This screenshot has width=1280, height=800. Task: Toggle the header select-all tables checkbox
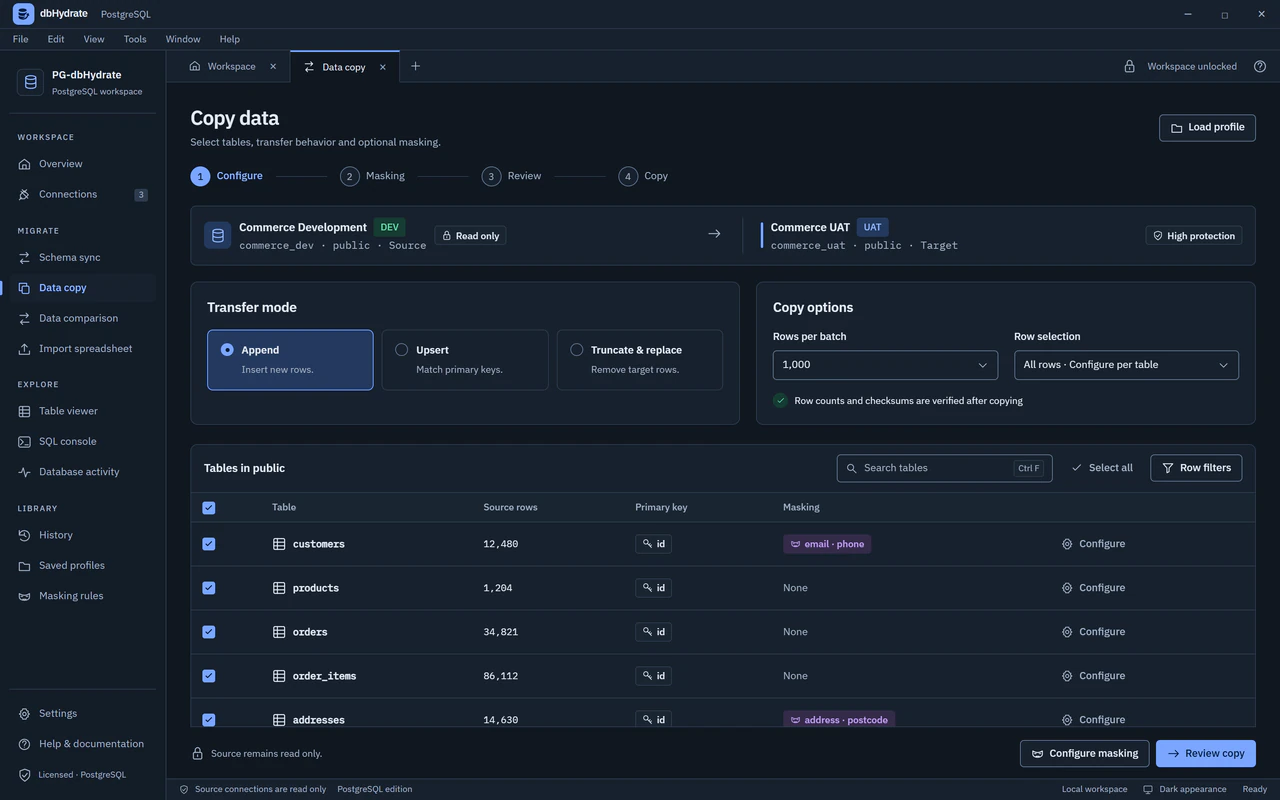pos(209,508)
